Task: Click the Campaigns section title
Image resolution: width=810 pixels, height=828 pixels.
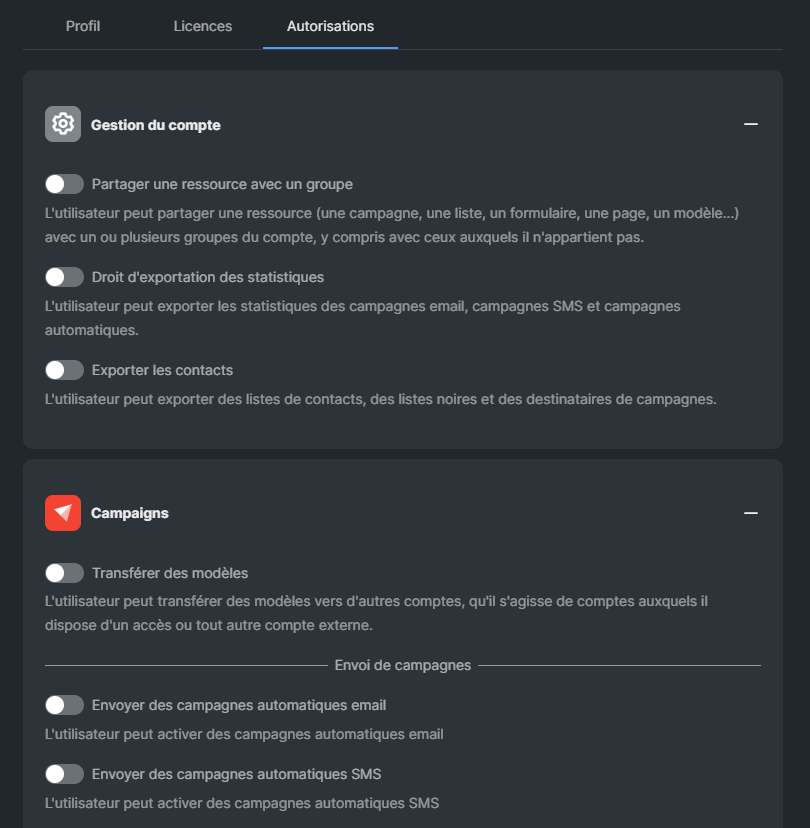Action: 129,512
